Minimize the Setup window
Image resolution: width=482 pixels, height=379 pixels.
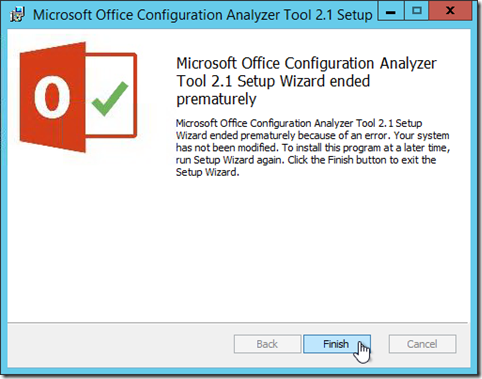pos(391,12)
